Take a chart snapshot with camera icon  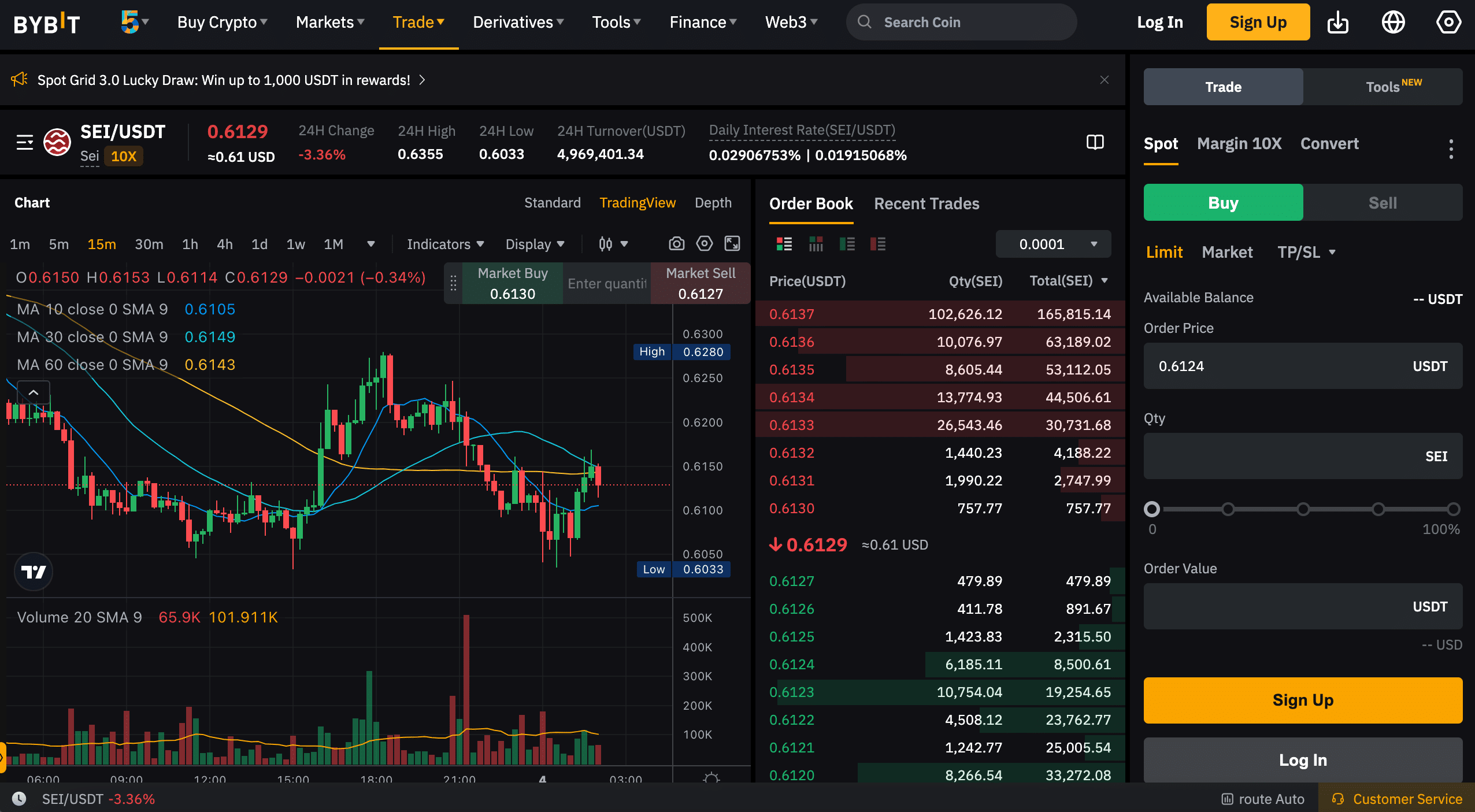(676, 244)
